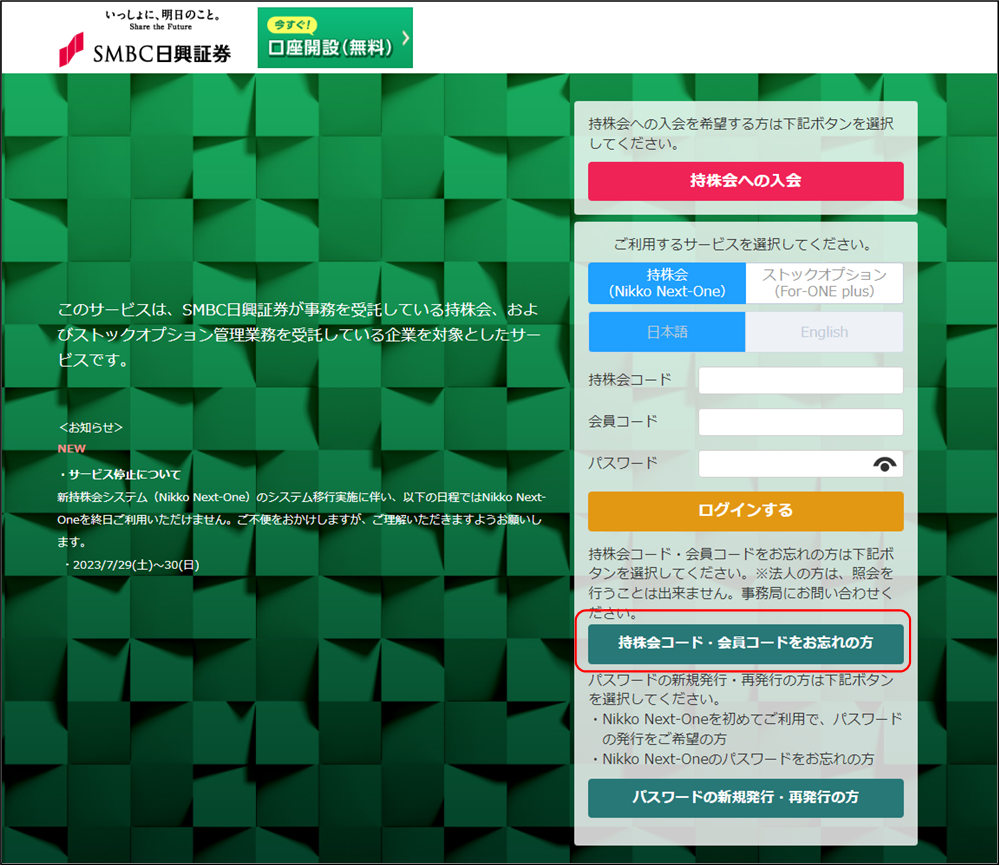1000x866 pixels.
Task: Open the 口座開設(無料) banner
Action: (x=335, y=38)
